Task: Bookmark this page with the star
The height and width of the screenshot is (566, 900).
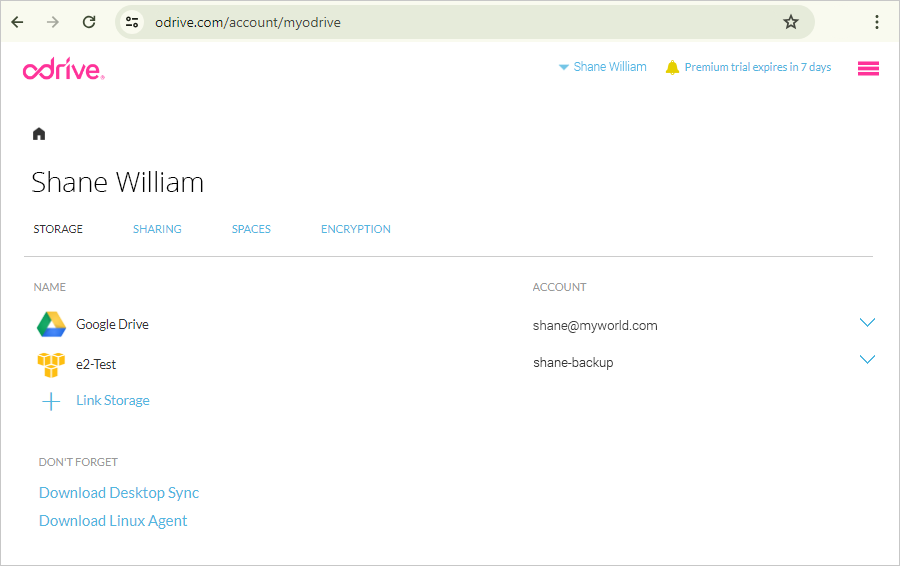Action: [790, 22]
